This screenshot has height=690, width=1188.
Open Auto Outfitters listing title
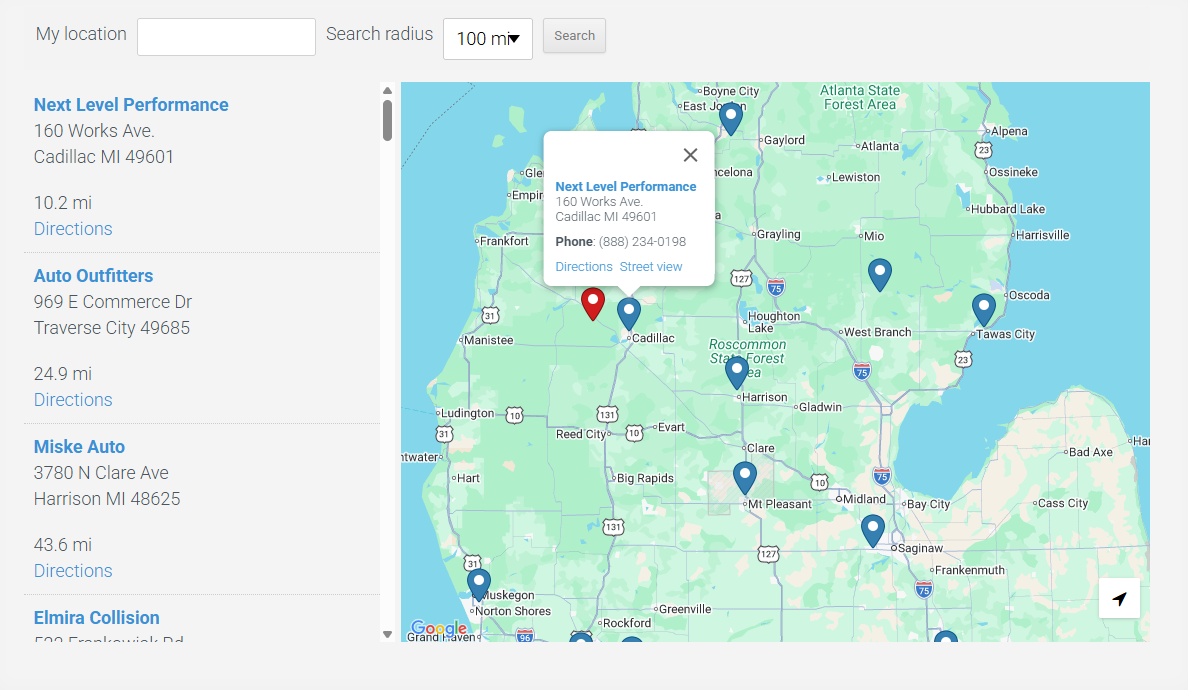click(x=93, y=276)
